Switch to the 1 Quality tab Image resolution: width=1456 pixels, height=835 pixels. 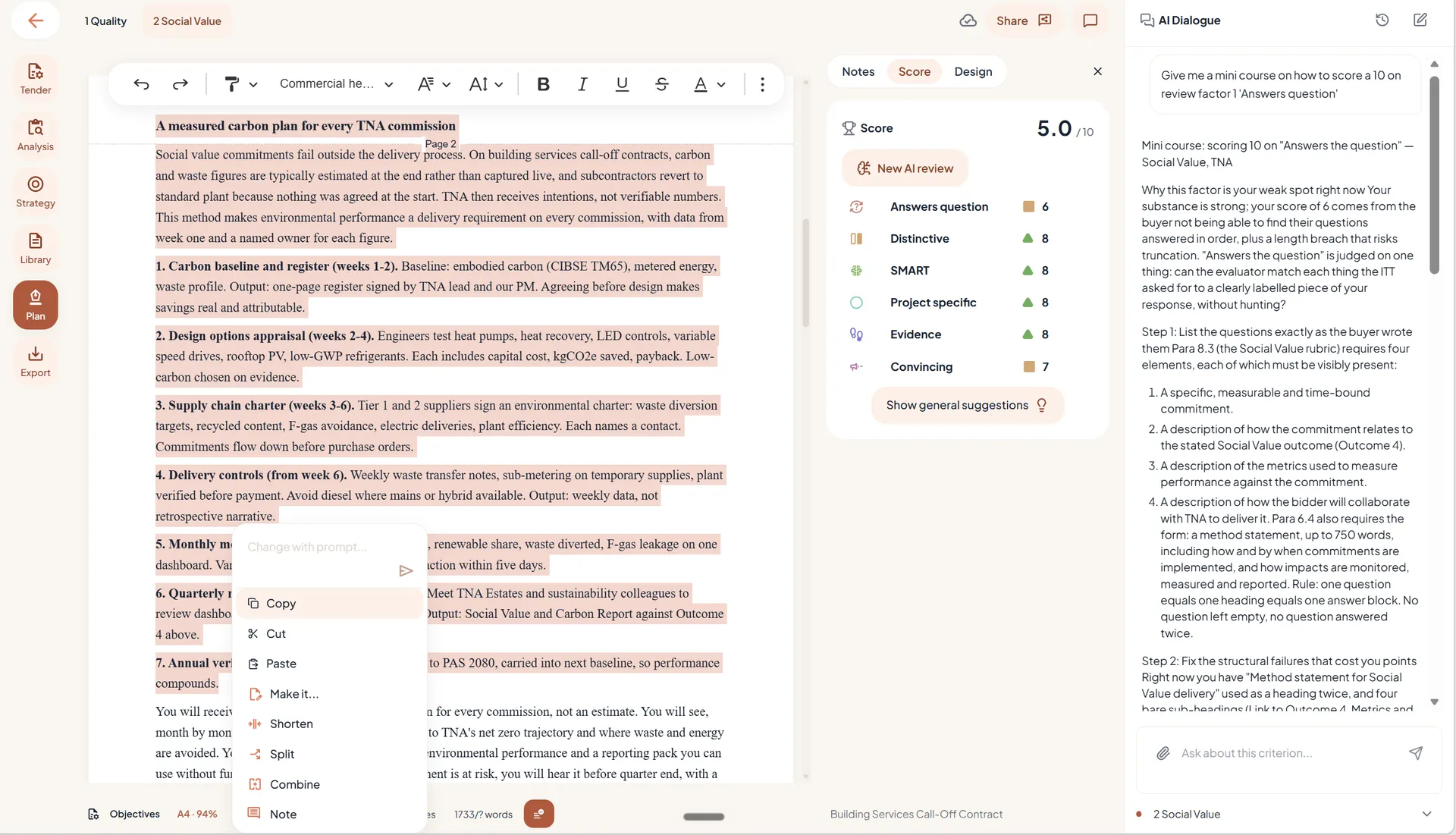pyautogui.click(x=105, y=21)
